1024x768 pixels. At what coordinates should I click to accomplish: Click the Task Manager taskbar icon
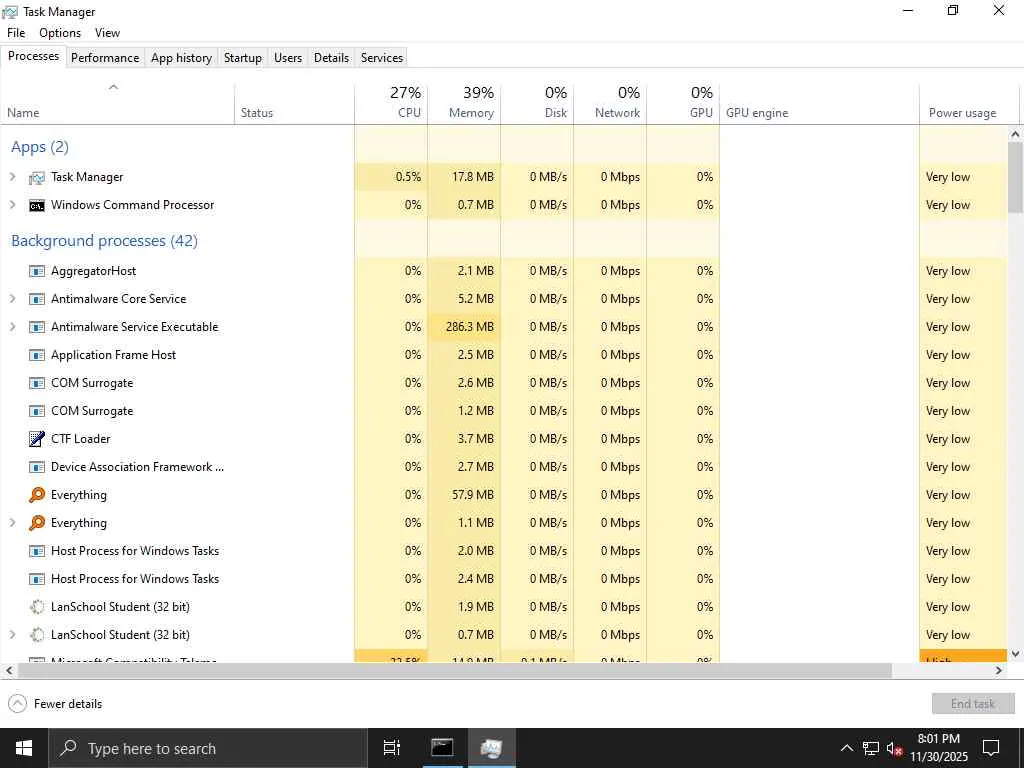(491, 748)
